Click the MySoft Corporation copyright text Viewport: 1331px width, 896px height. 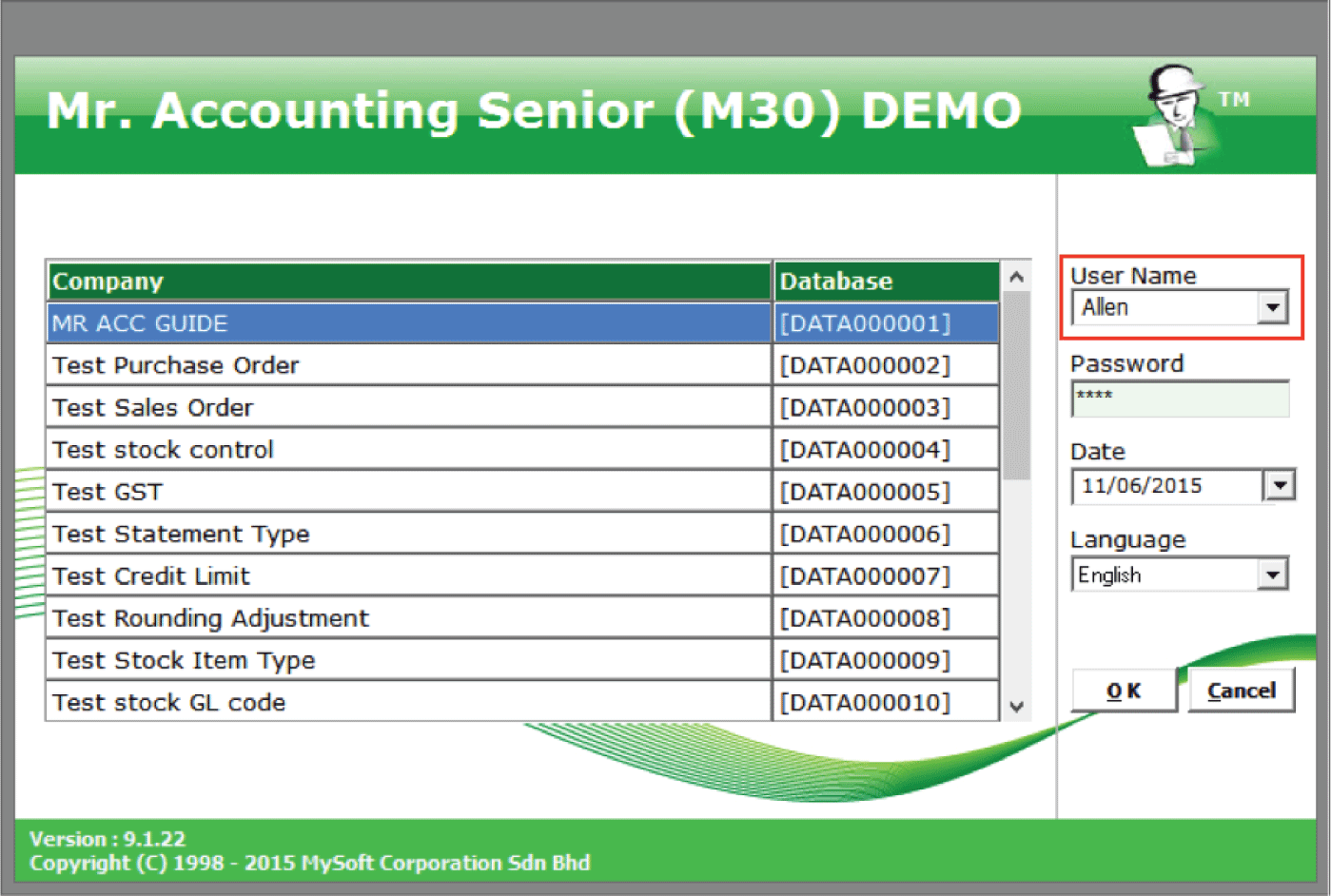coord(309,863)
